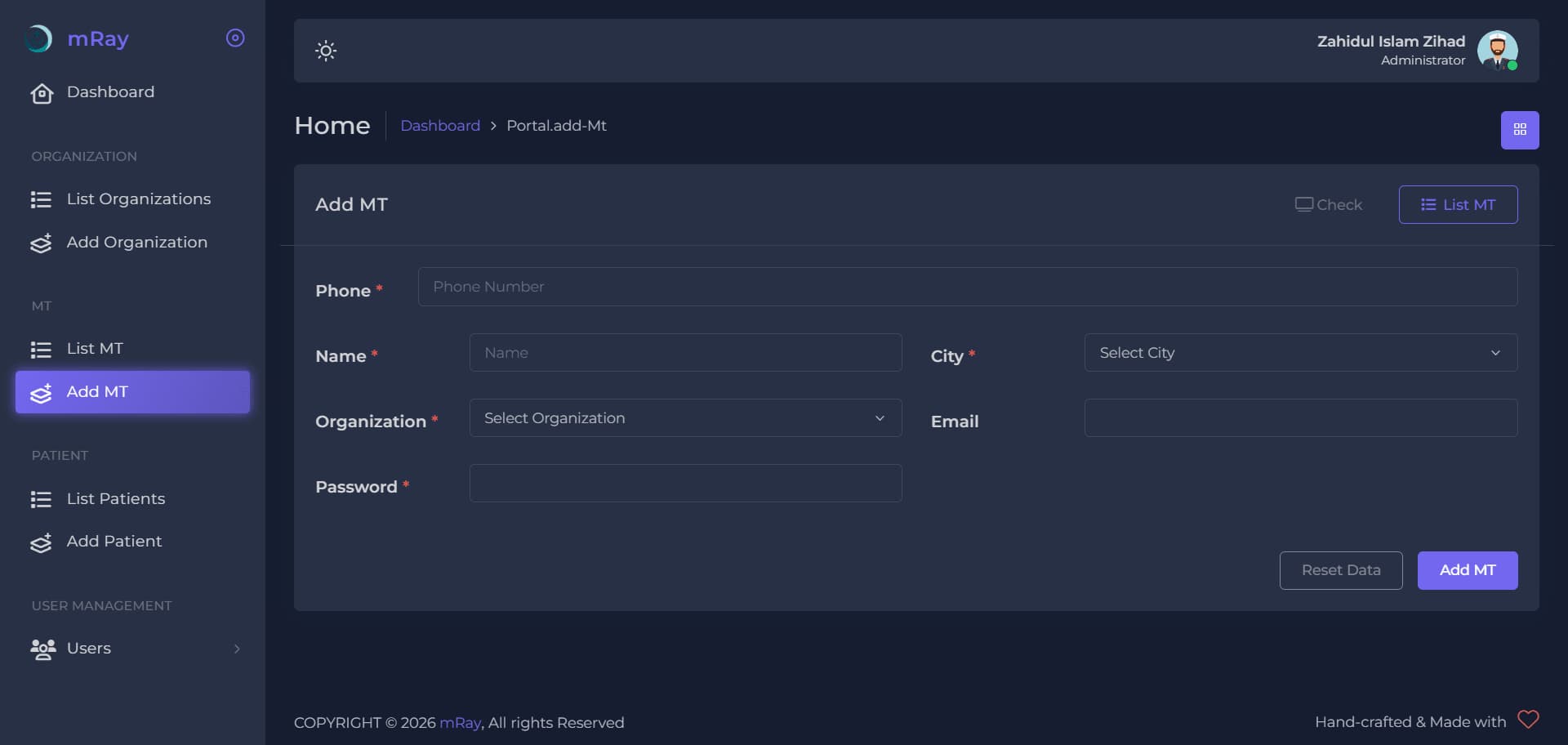Focus the Phone Number input field
Viewport: 1568px width, 745px height.
click(x=968, y=287)
